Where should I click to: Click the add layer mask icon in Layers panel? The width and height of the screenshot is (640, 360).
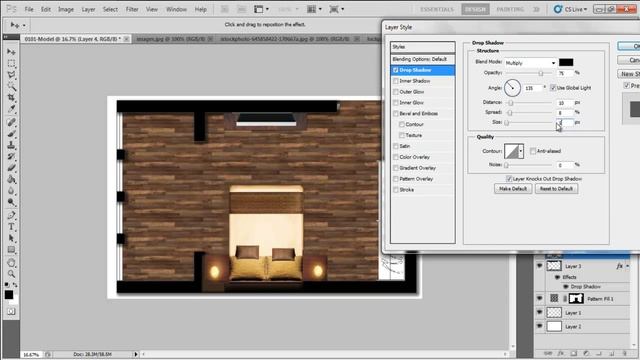point(573,353)
